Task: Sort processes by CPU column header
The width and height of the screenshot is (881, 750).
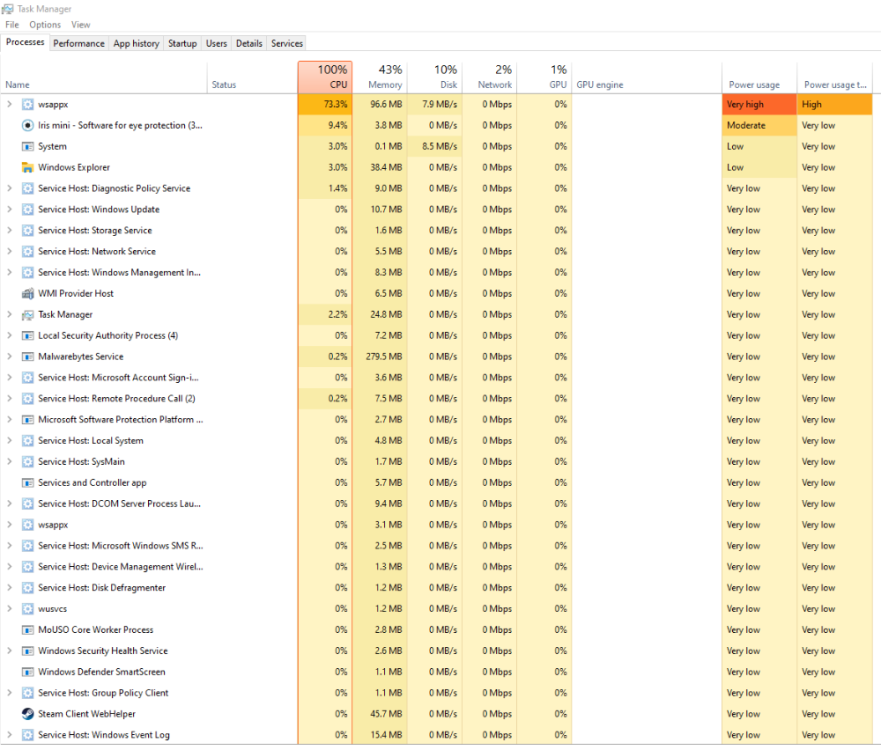Action: point(325,77)
